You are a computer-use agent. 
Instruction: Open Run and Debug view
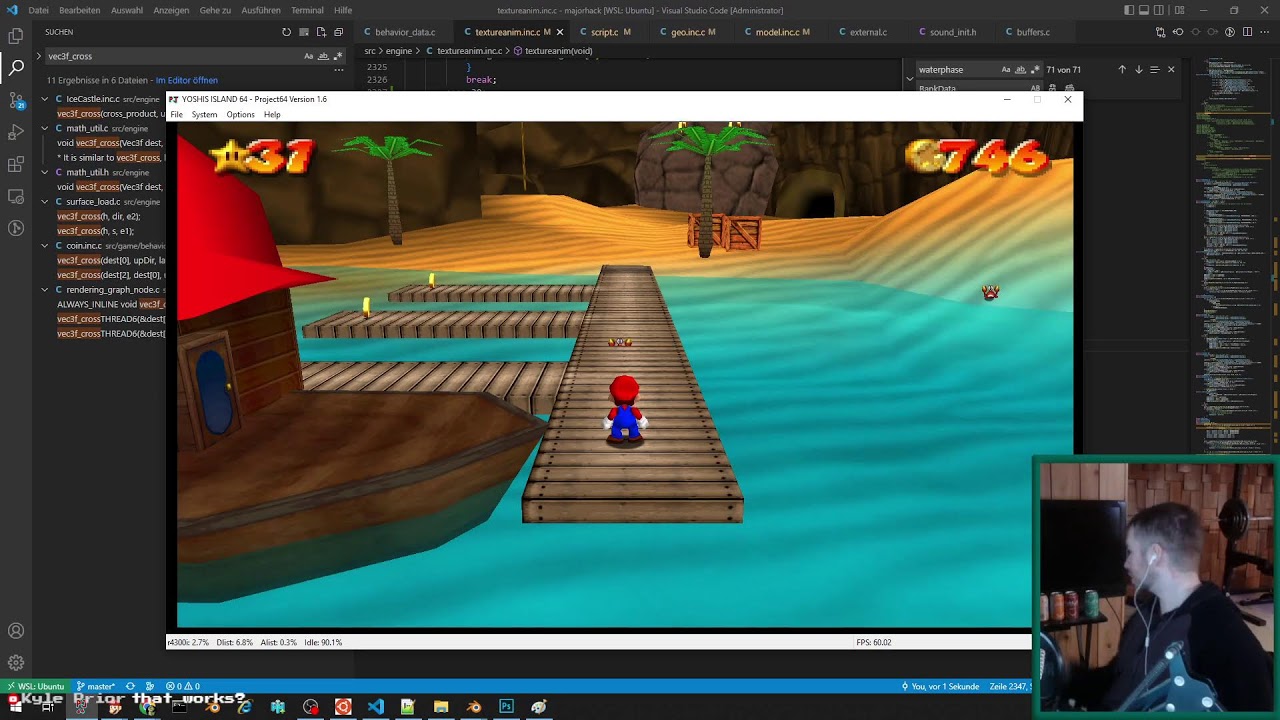click(x=16, y=132)
